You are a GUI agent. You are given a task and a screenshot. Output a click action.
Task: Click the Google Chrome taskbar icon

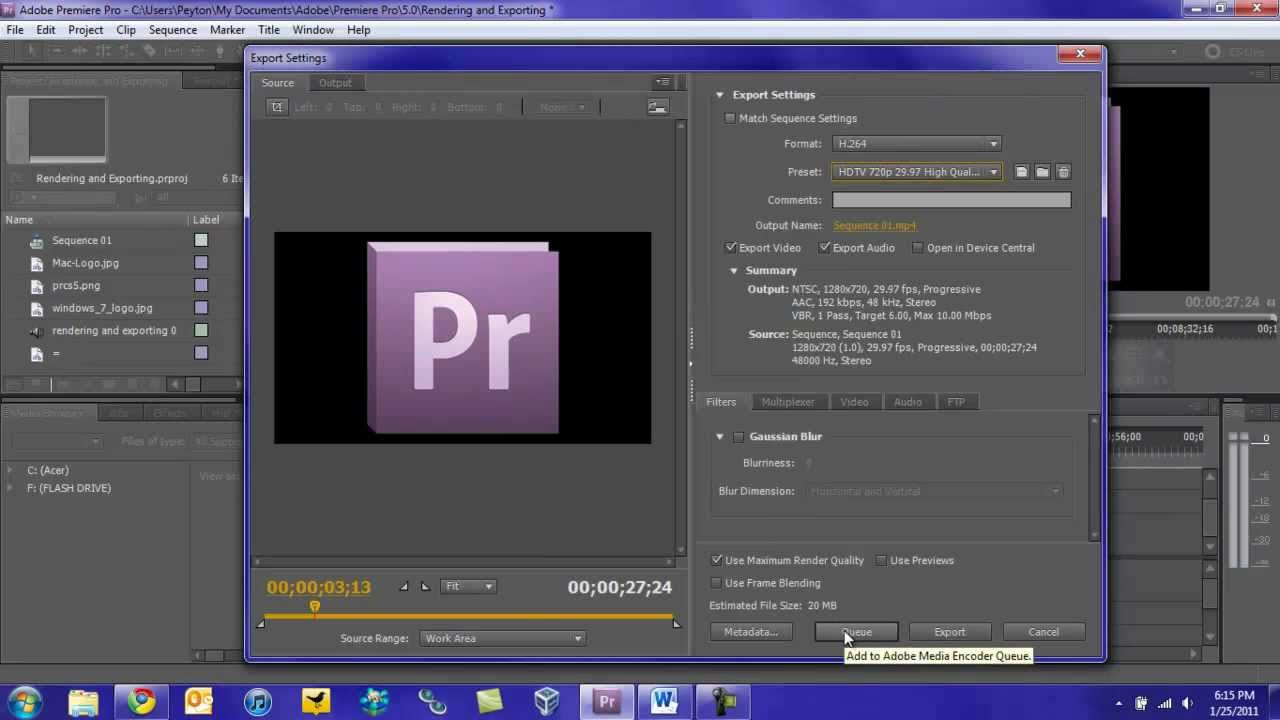tap(142, 701)
